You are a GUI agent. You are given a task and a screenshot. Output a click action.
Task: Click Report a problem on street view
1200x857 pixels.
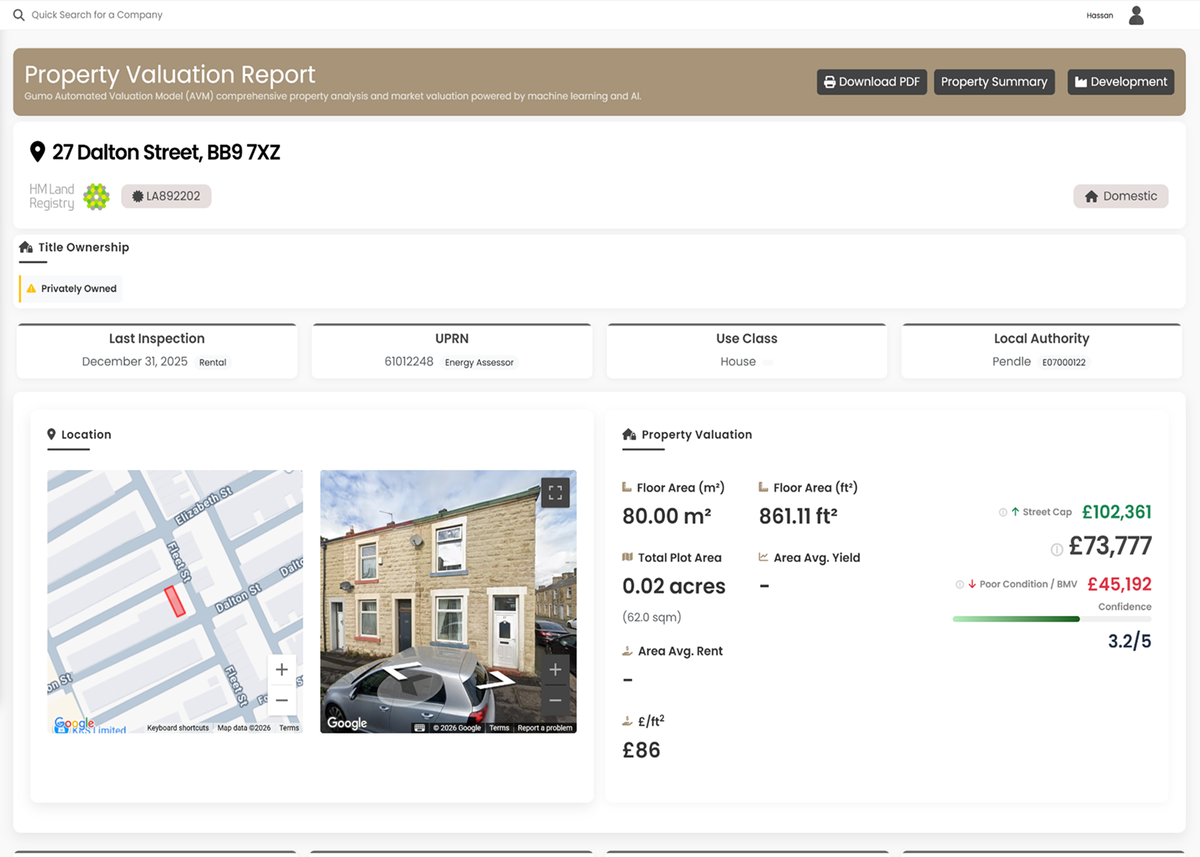[545, 728]
